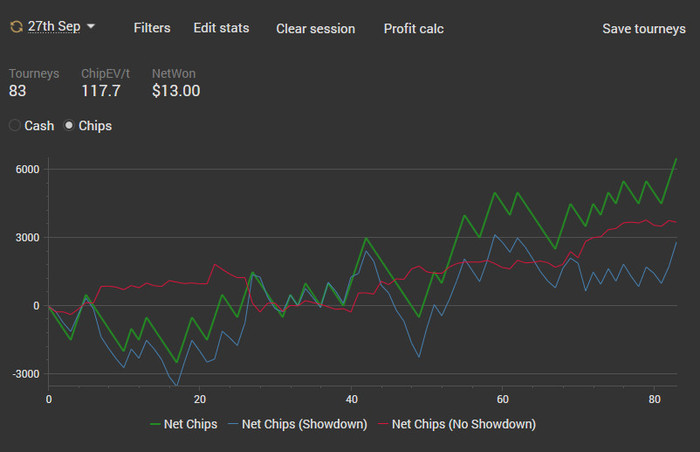Click Clear session
Viewport: 700px width, 452px height.
tap(316, 29)
